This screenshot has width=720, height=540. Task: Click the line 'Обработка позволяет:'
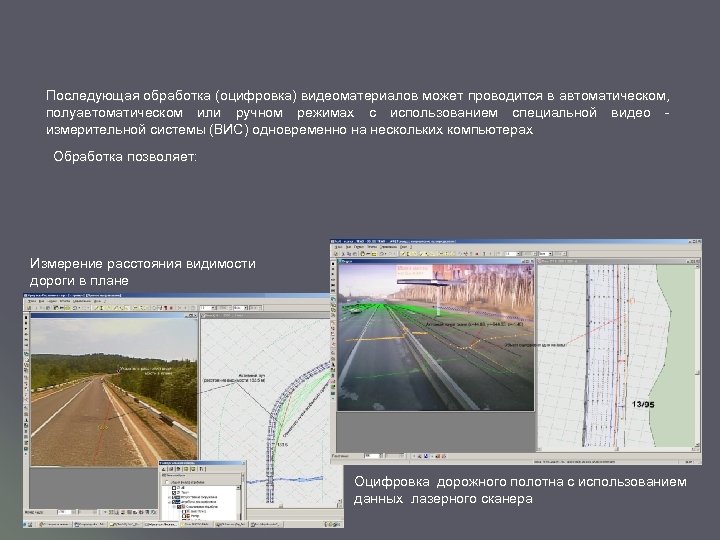[x=125, y=157]
